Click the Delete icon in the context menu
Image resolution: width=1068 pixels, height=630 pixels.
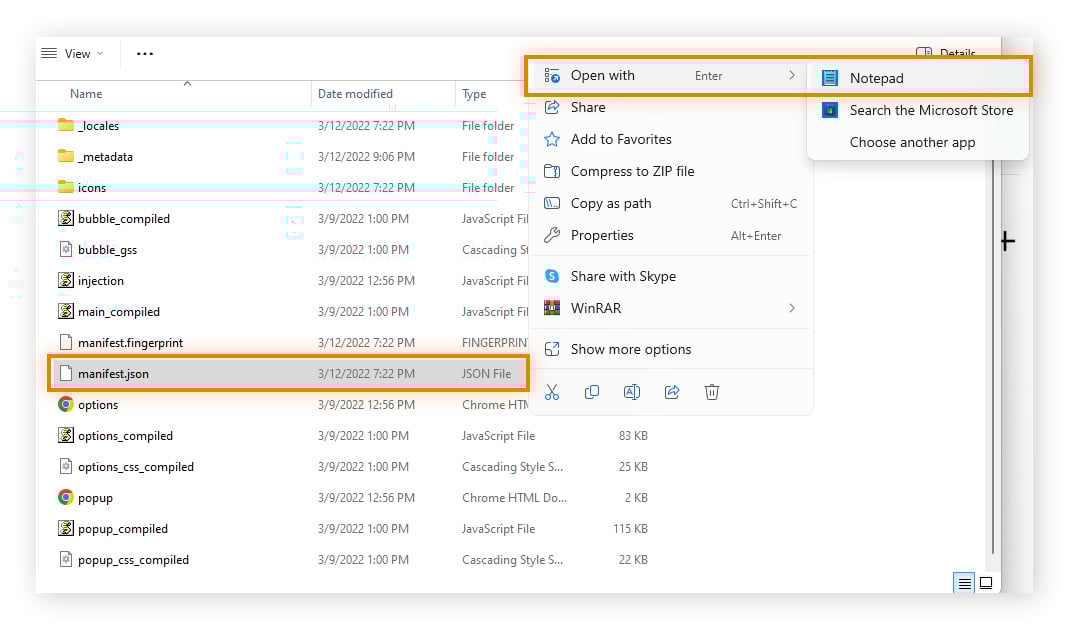pyautogui.click(x=712, y=392)
